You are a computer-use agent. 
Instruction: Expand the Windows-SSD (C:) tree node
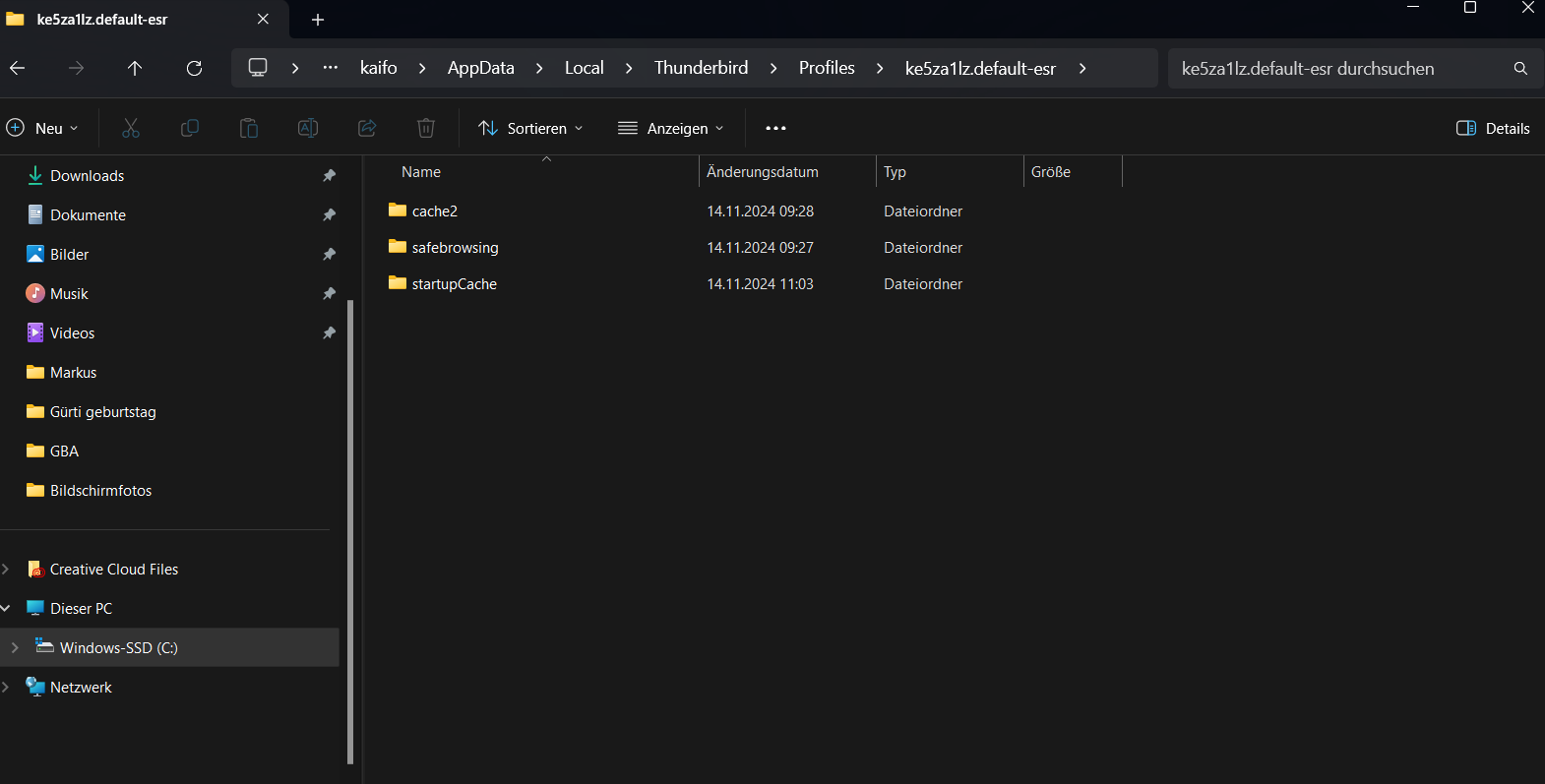point(15,647)
